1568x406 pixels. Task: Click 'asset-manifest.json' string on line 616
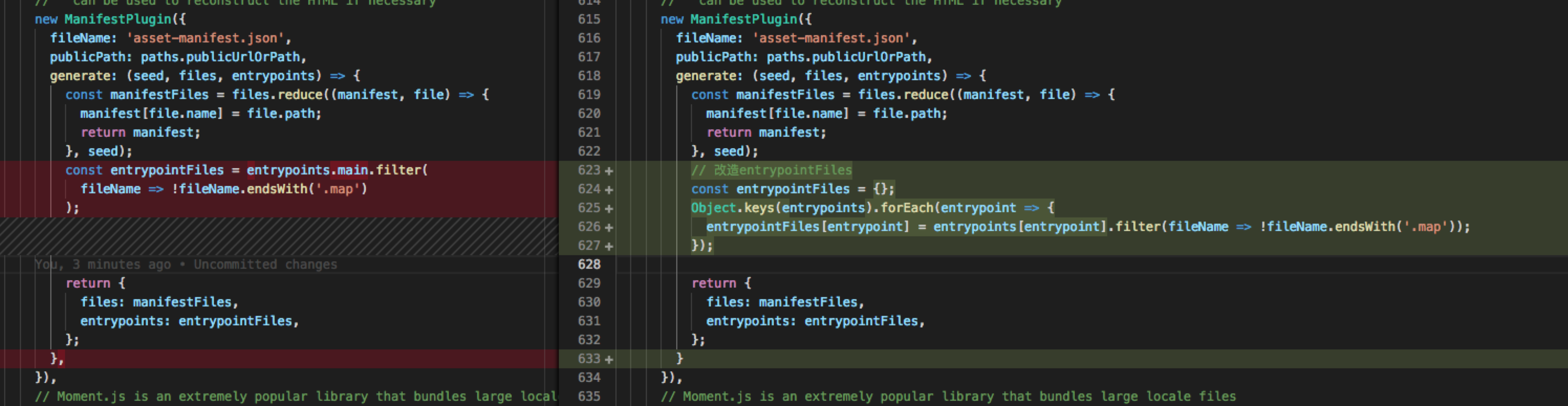[831, 38]
